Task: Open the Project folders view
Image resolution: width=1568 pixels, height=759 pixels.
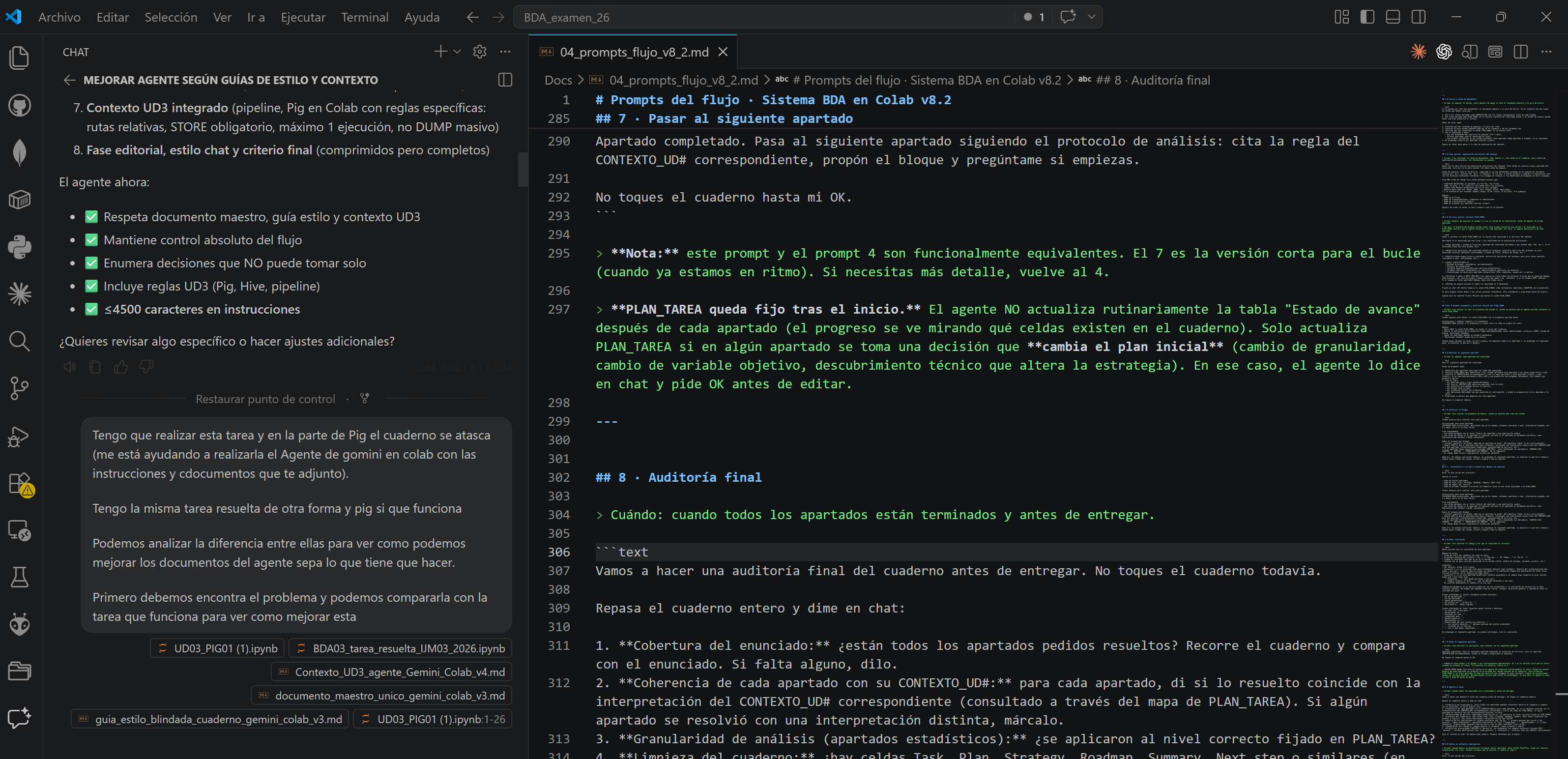Action: click(20, 671)
